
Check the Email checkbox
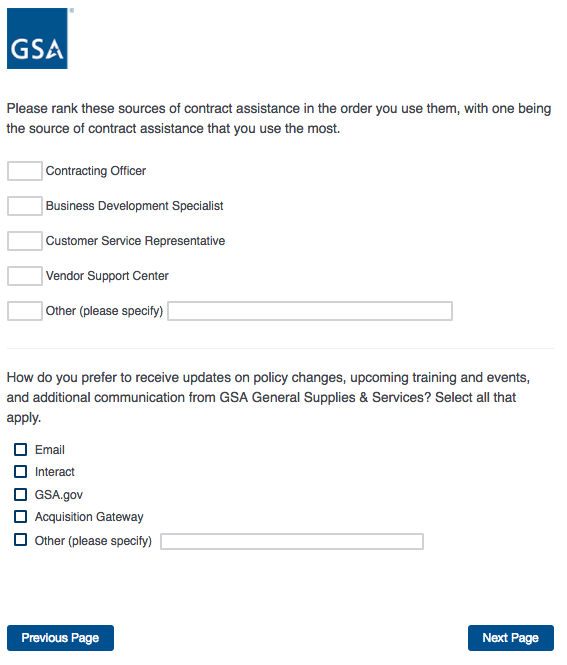[20, 450]
